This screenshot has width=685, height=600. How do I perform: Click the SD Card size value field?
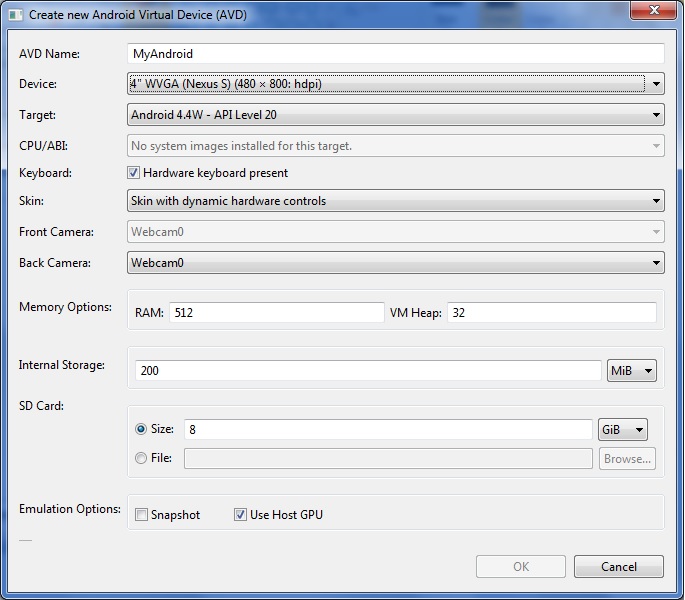[388, 429]
